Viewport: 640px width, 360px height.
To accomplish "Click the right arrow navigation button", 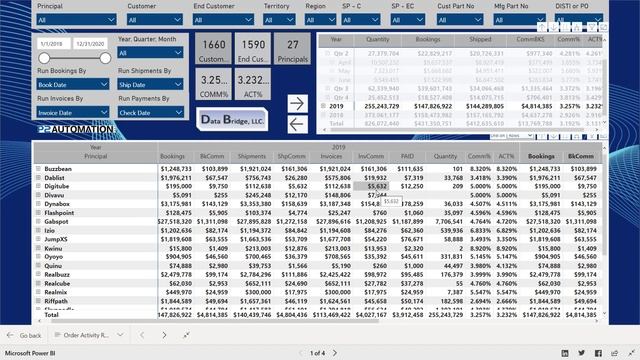I will [x=298, y=104].
